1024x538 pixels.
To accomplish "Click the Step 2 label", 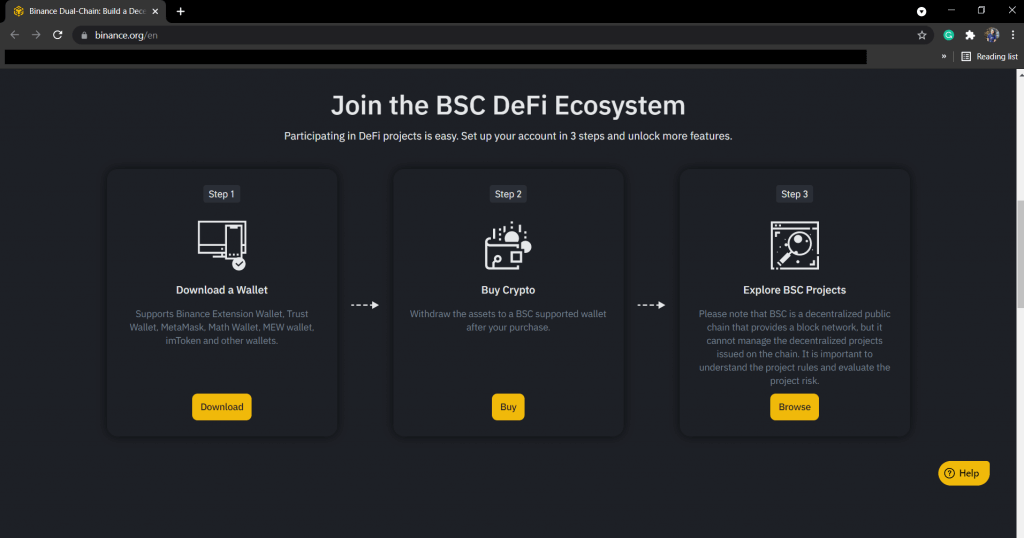I will click(x=508, y=194).
